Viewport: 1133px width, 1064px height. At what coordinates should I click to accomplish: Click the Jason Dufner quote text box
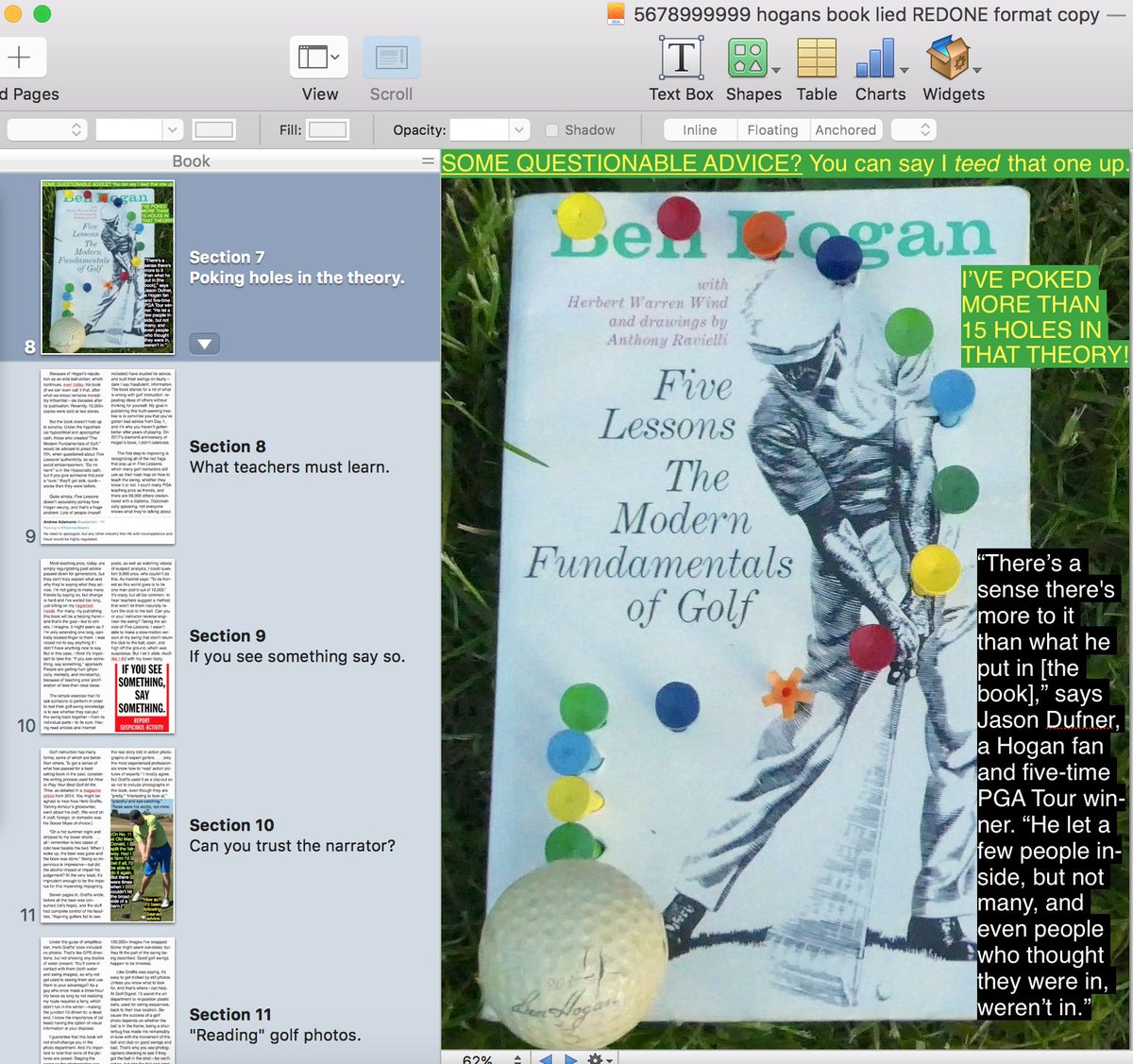point(1050,785)
